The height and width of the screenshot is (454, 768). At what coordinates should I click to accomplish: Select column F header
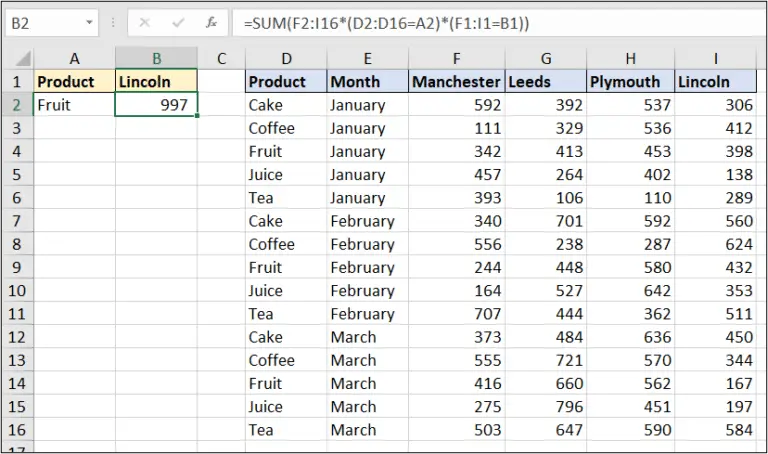pyautogui.click(x=457, y=59)
